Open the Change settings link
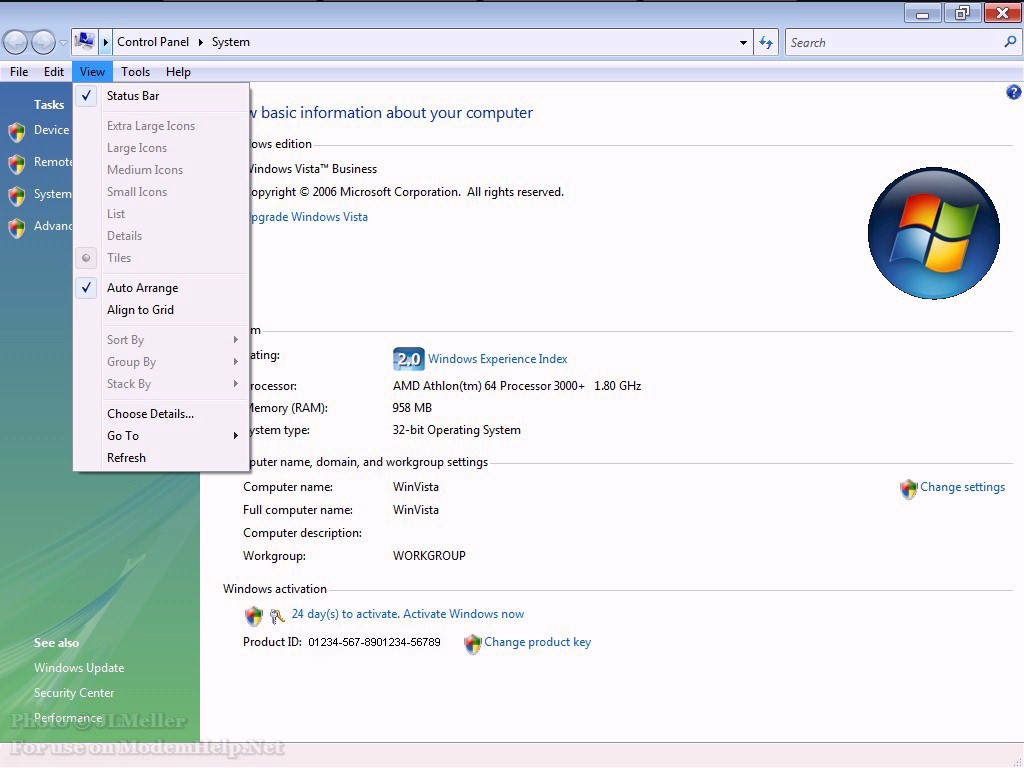1024x768 pixels. point(963,487)
